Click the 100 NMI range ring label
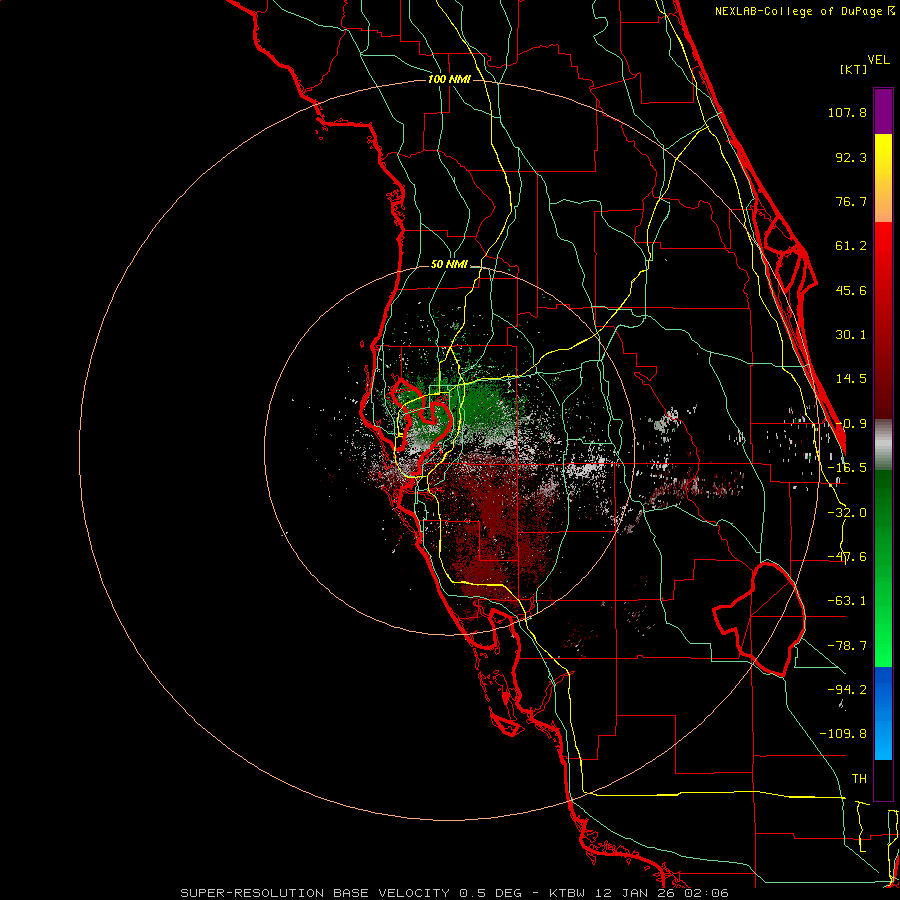This screenshot has height=900, width=900. point(449,79)
